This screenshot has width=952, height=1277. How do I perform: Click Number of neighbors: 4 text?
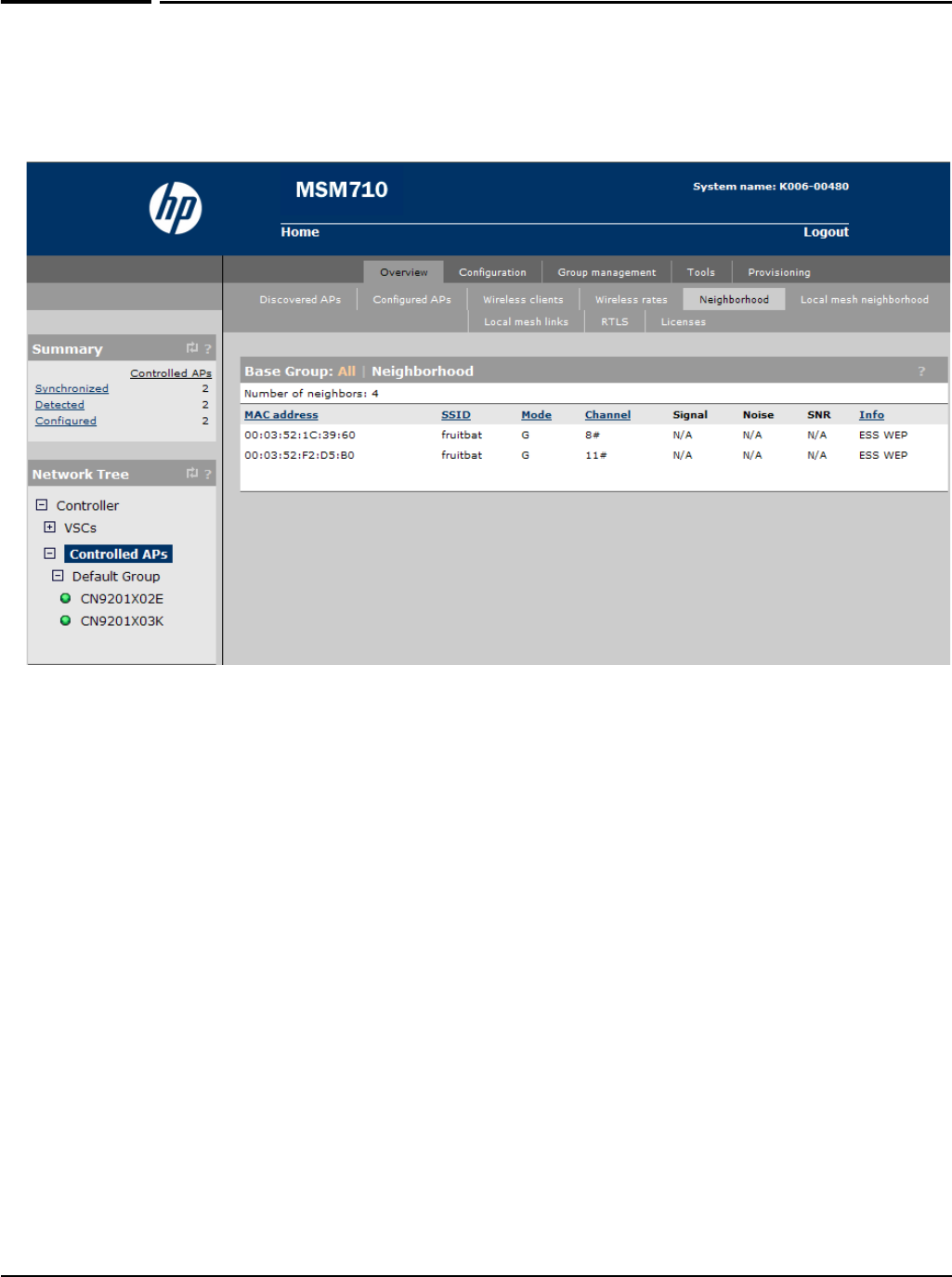point(311,394)
